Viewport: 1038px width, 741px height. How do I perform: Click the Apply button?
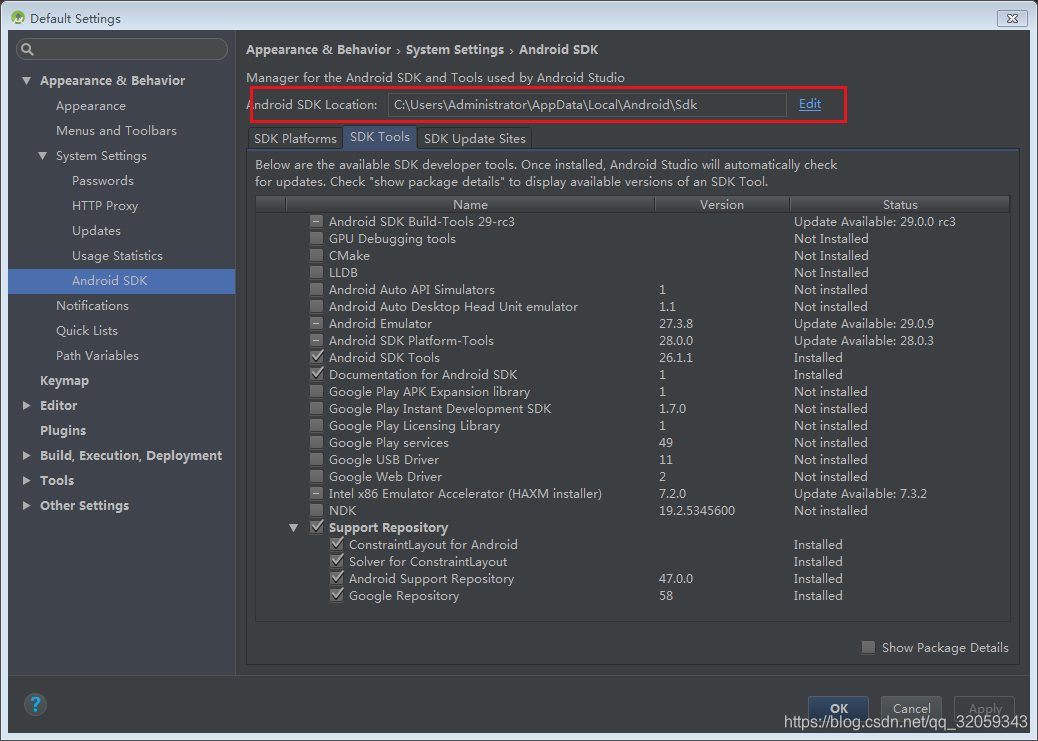click(984, 708)
